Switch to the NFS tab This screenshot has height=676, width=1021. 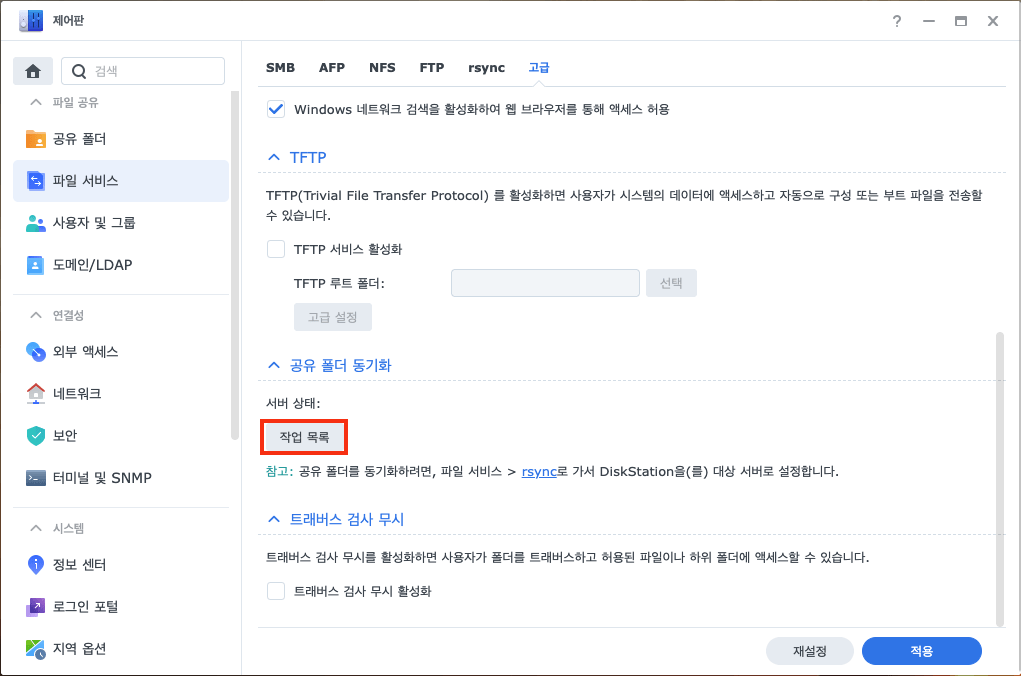[382, 68]
